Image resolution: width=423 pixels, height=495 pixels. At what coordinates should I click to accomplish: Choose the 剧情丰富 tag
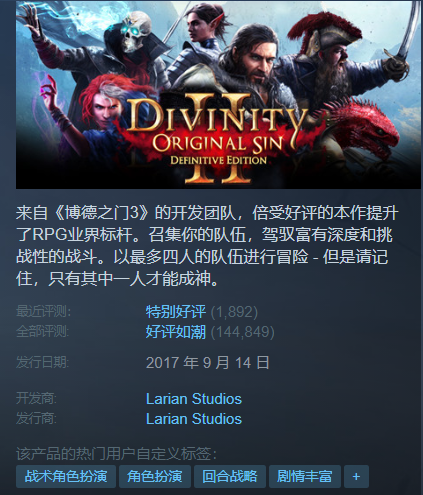[305, 476]
